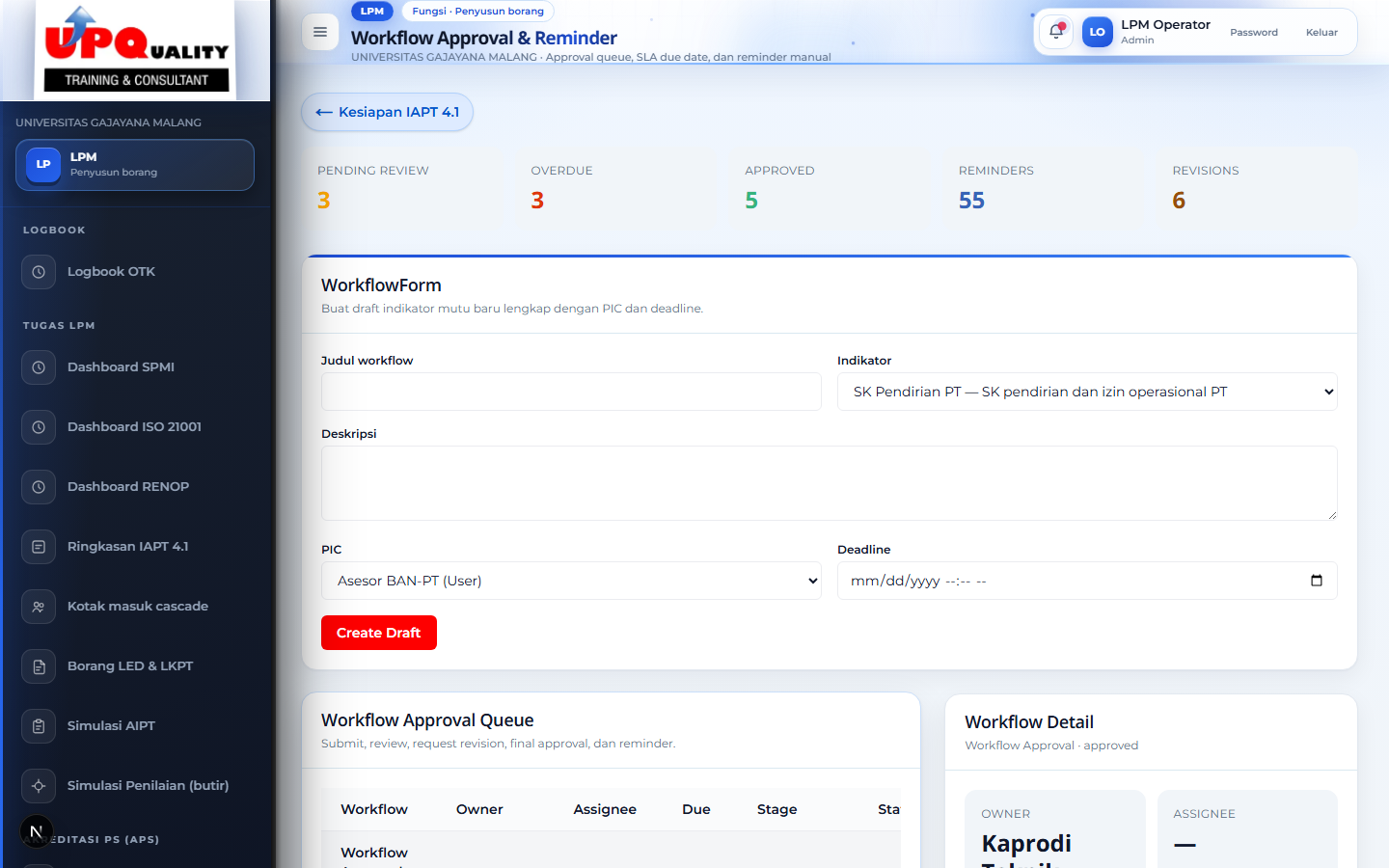Open the Deadline calendar picker icon
Viewport: 1389px width, 868px height.
1317,581
